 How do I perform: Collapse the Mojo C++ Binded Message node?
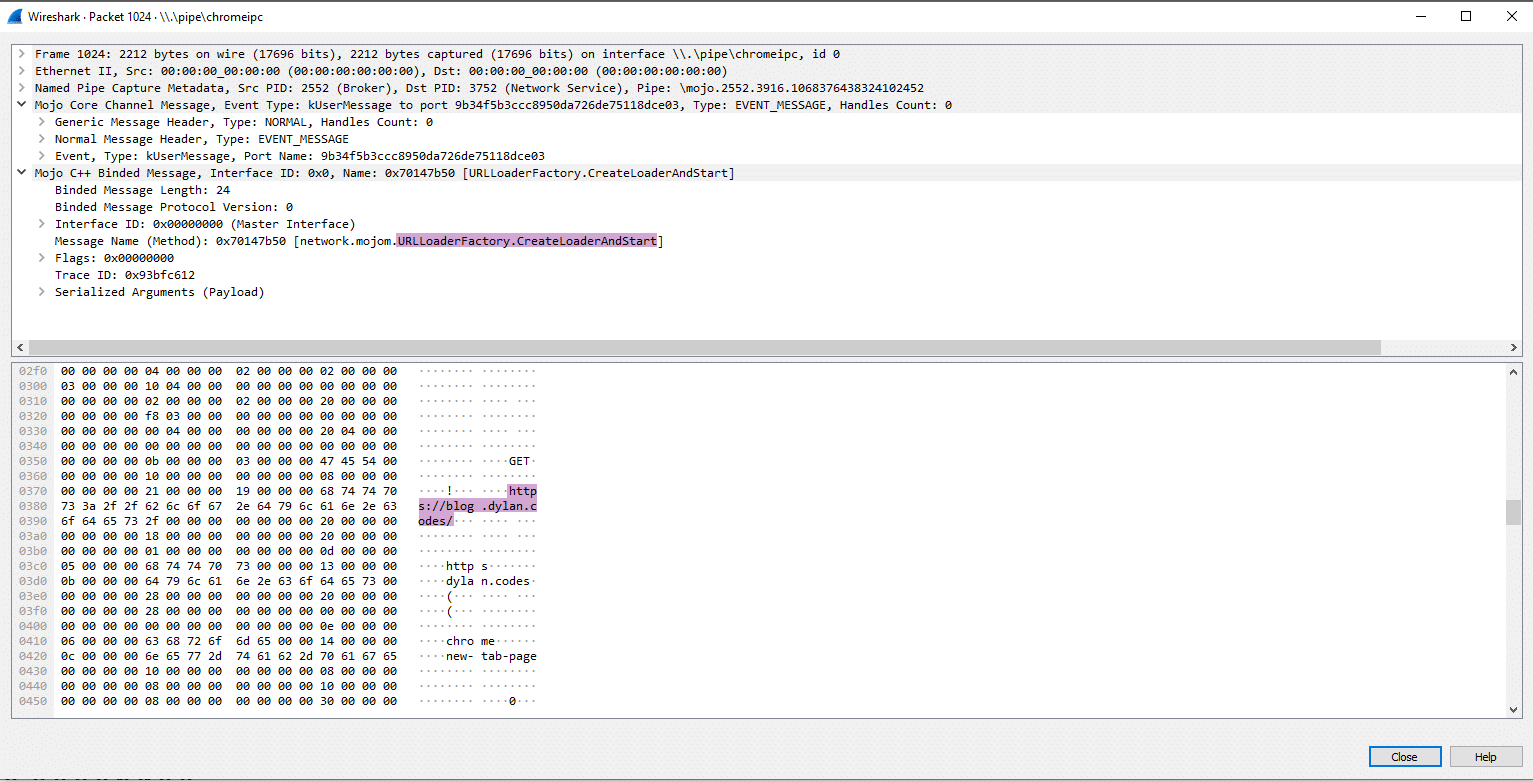[x=20, y=172]
